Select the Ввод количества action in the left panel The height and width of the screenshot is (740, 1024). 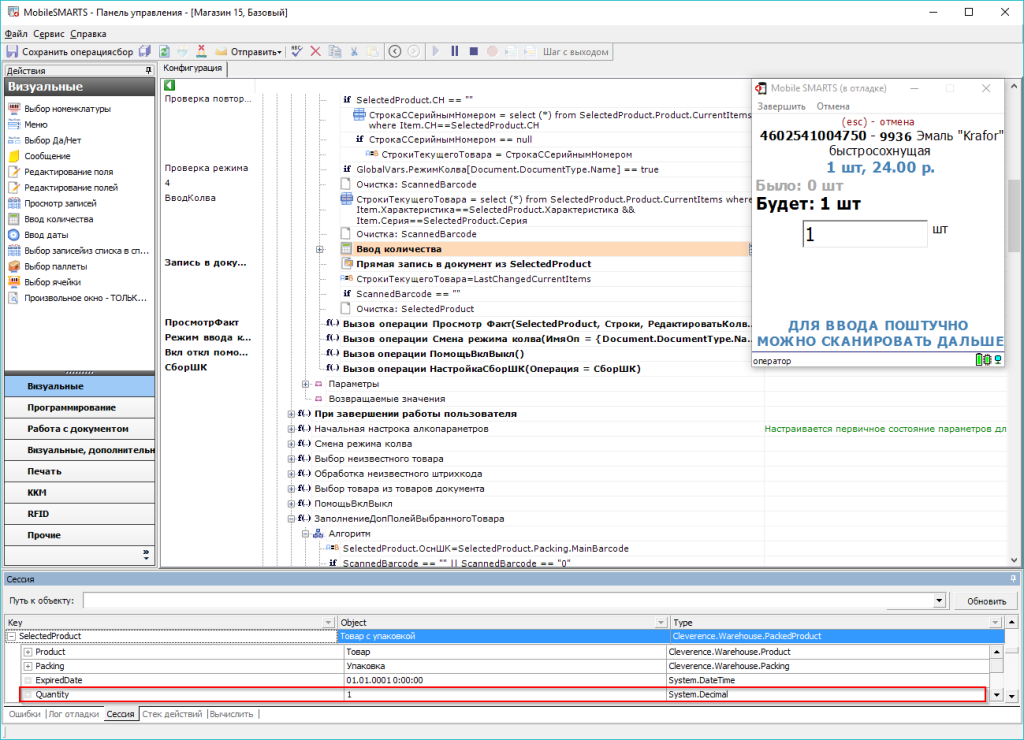click(x=59, y=219)
